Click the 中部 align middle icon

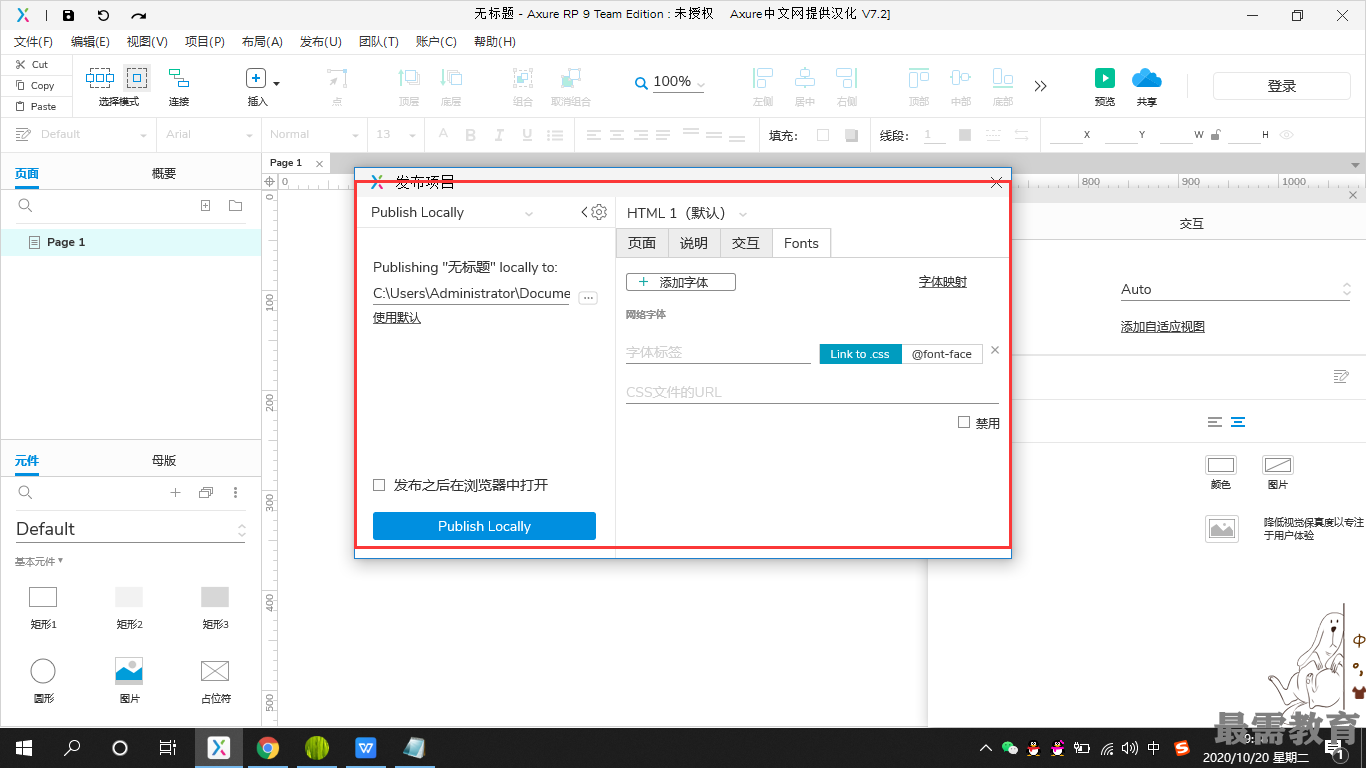(961, 78)
